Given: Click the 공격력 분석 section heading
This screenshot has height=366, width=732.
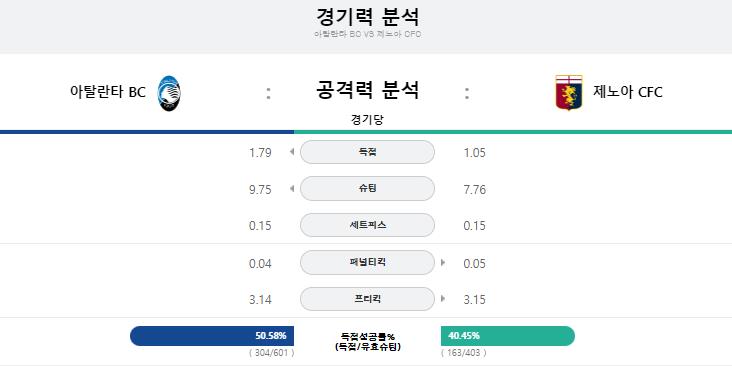Looking at the screenshot, I should [x=367, y=90].
